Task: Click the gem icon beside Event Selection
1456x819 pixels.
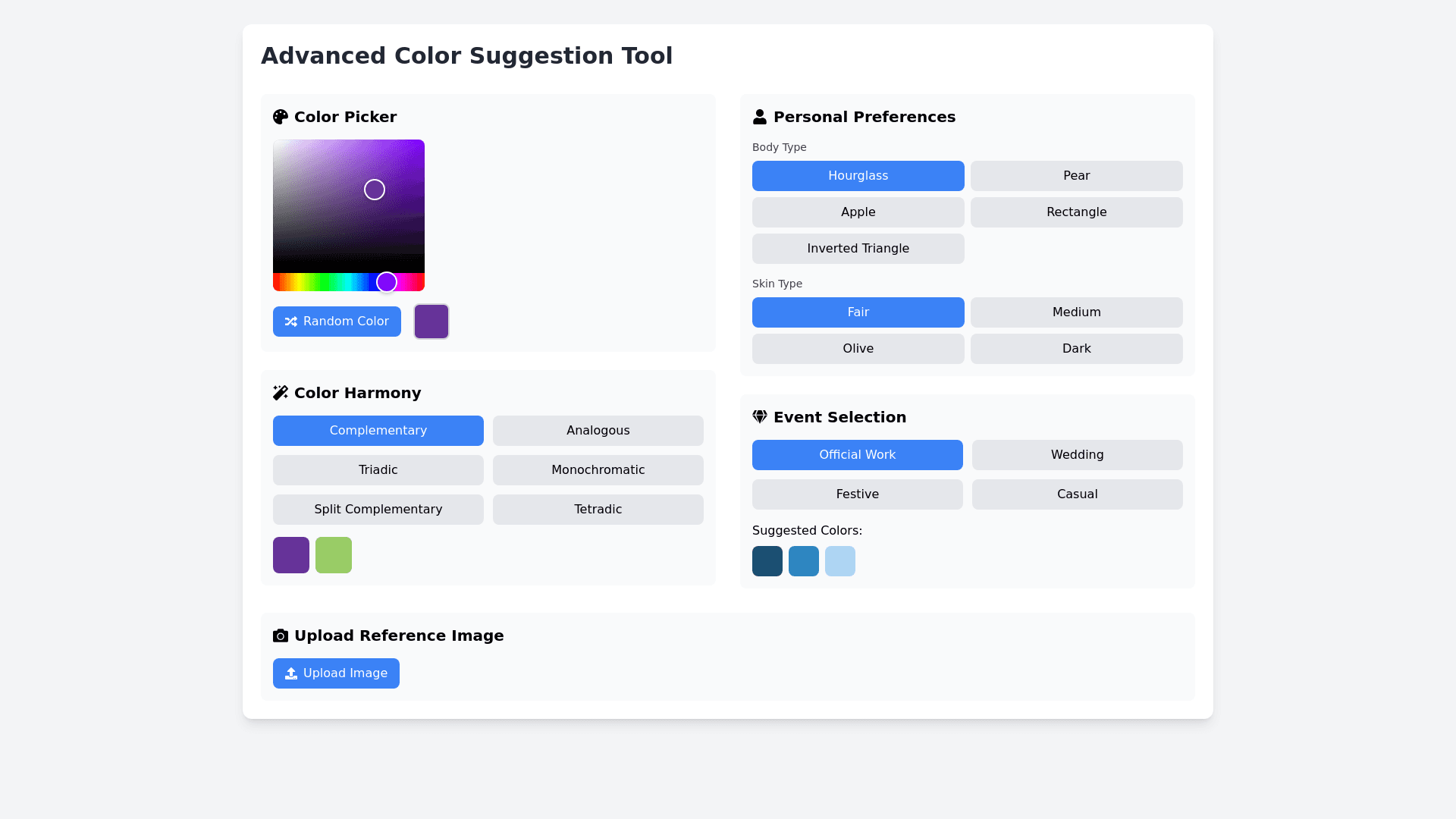Action: tap(760, 417)
